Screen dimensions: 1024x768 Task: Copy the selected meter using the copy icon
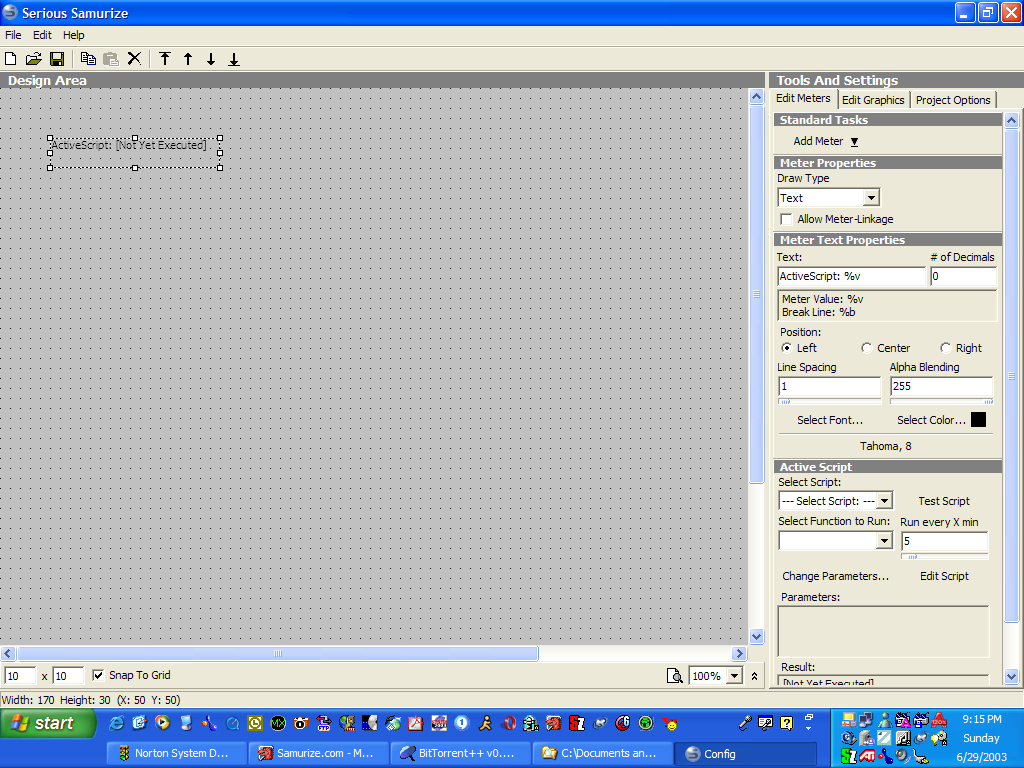click(88, 59)
